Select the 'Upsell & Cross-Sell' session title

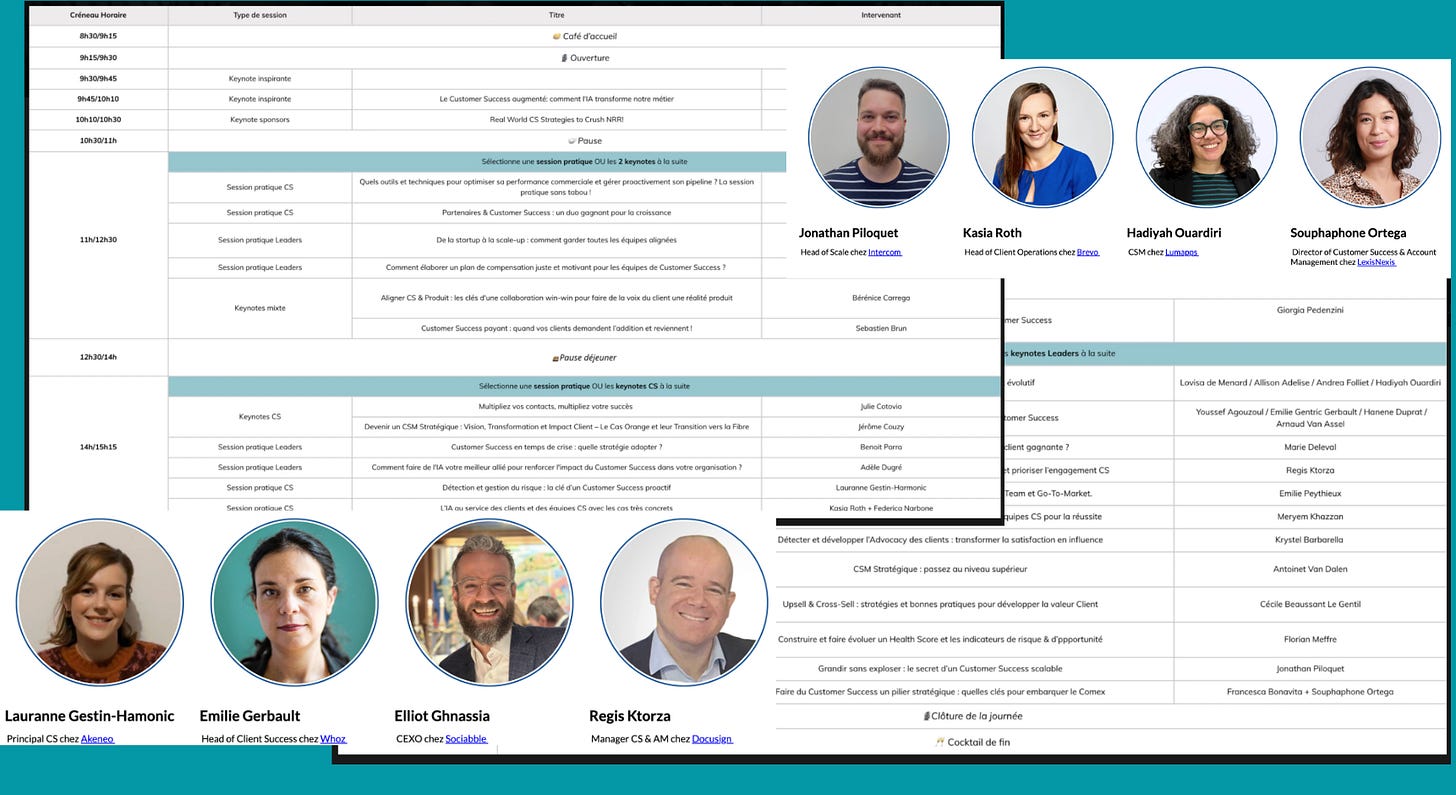tap(940, 604)
